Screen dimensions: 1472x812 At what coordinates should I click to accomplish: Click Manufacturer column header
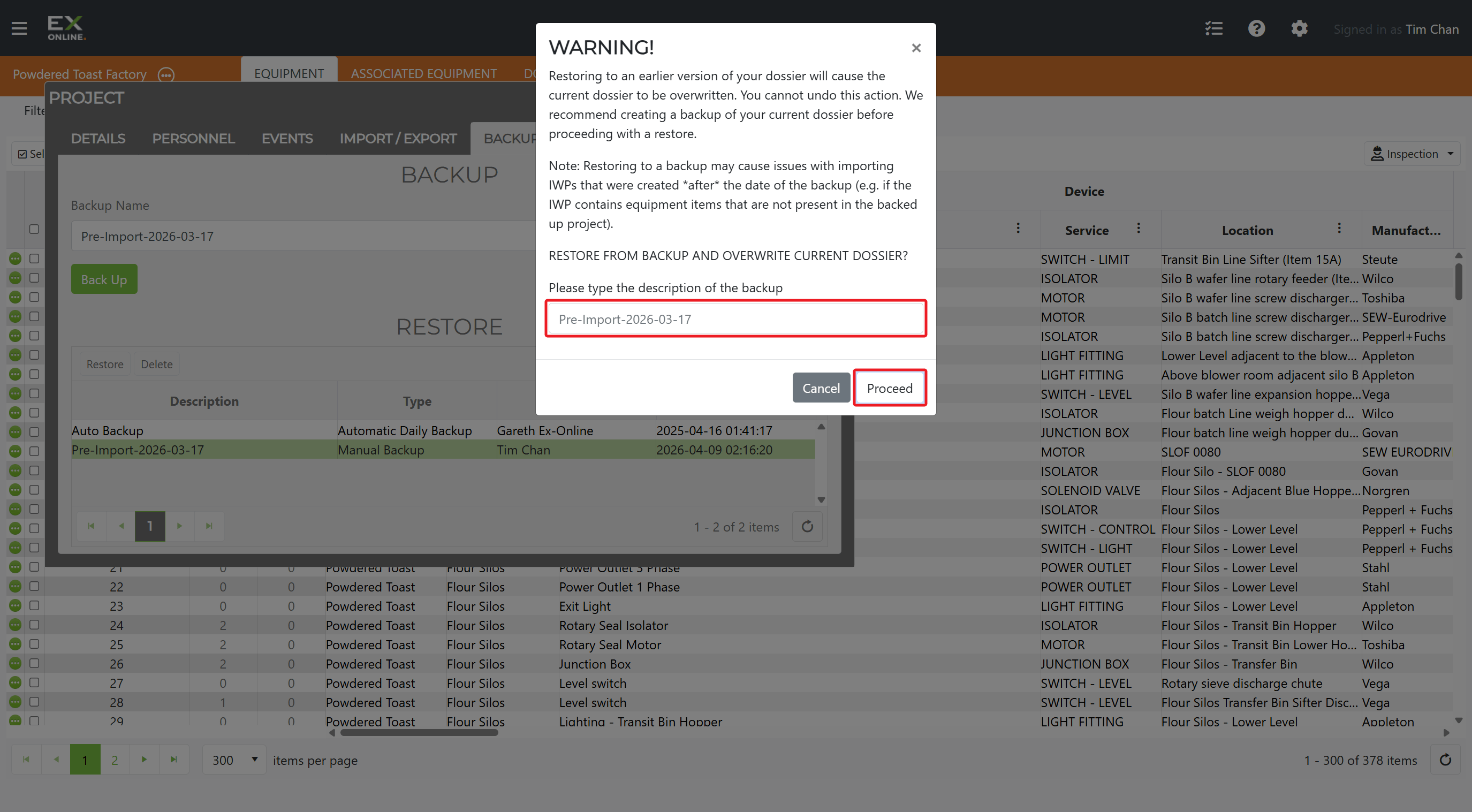point(1406,230)
